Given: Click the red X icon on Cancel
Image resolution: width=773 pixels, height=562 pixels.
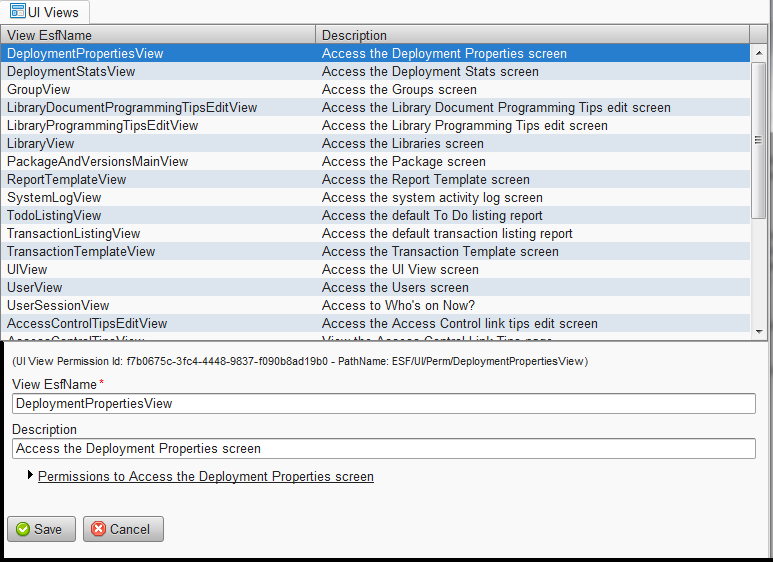Looking at the screenshot, I should [x=98, y=530].
